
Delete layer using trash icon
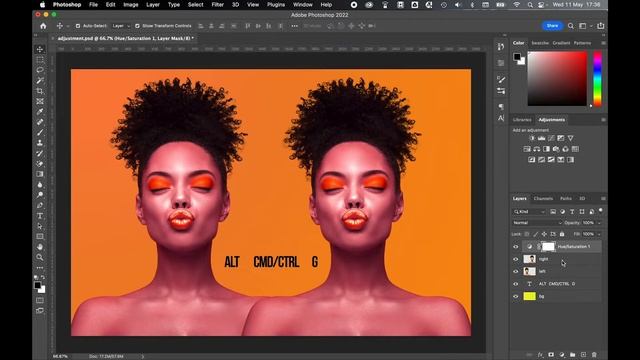pyautogui.click(x=594, y=355)
